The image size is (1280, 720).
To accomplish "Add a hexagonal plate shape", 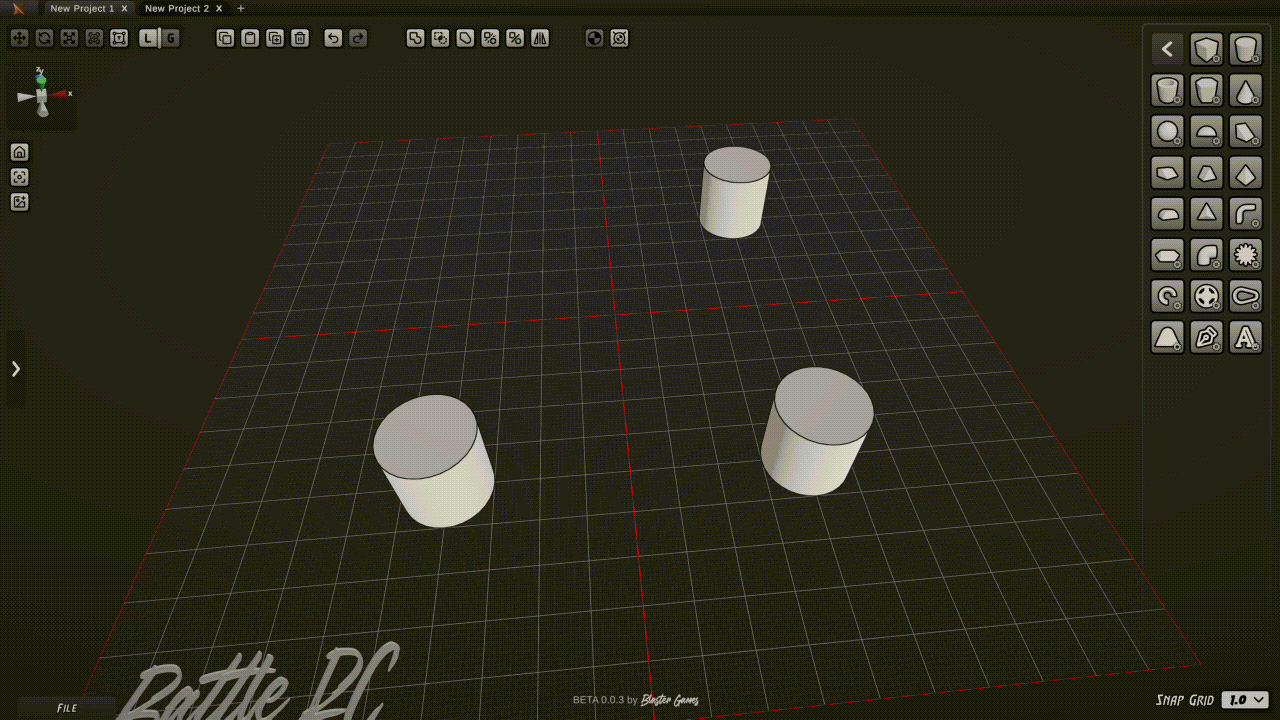I will [1167, 255].
